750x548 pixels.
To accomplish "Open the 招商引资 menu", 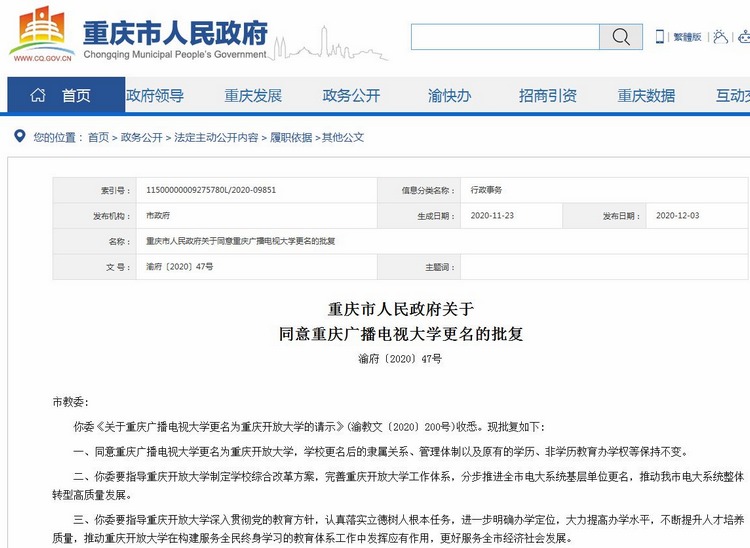I will (x=548, y=96).
